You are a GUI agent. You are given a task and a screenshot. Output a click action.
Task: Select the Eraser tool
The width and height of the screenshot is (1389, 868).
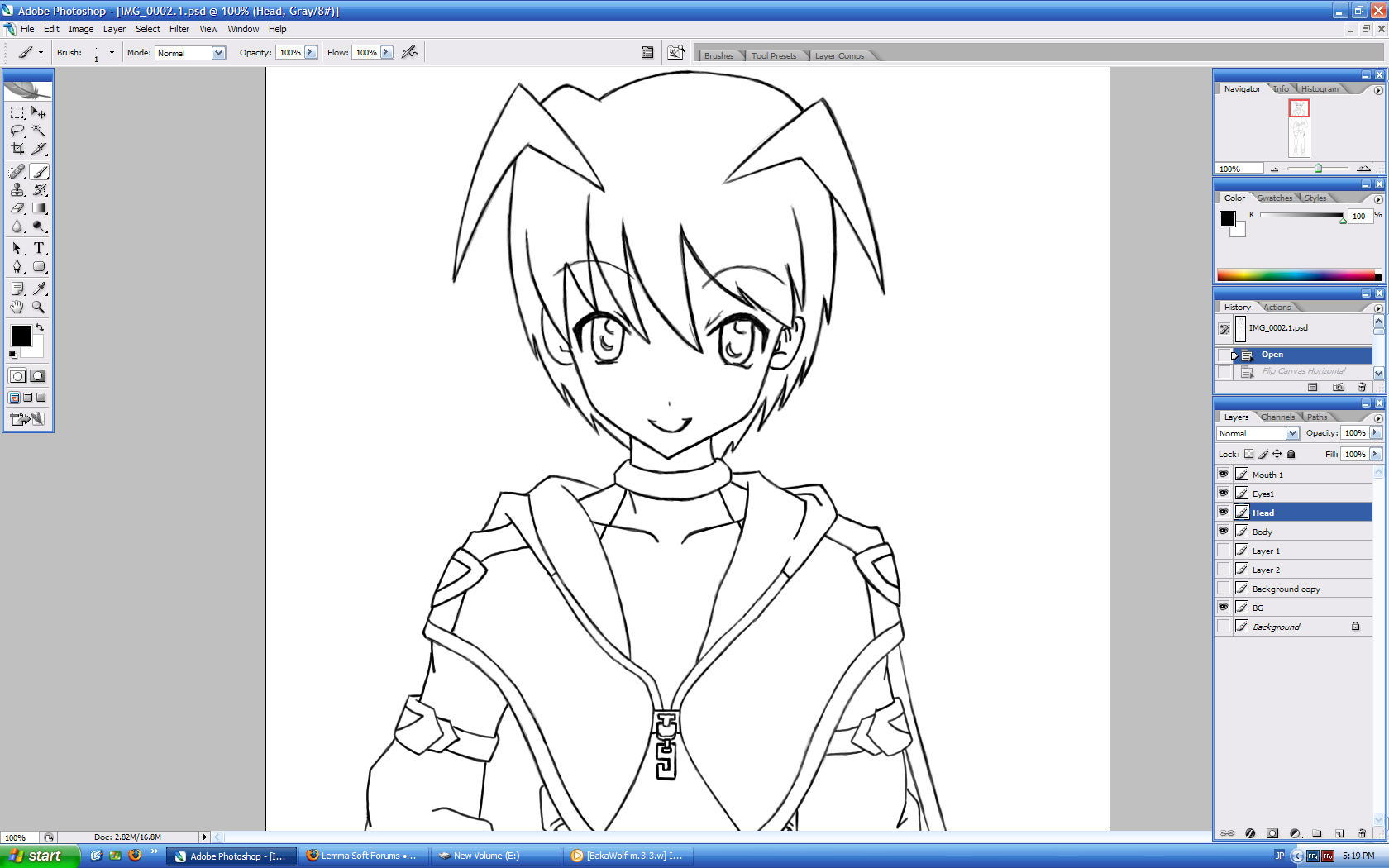(17, 208)
